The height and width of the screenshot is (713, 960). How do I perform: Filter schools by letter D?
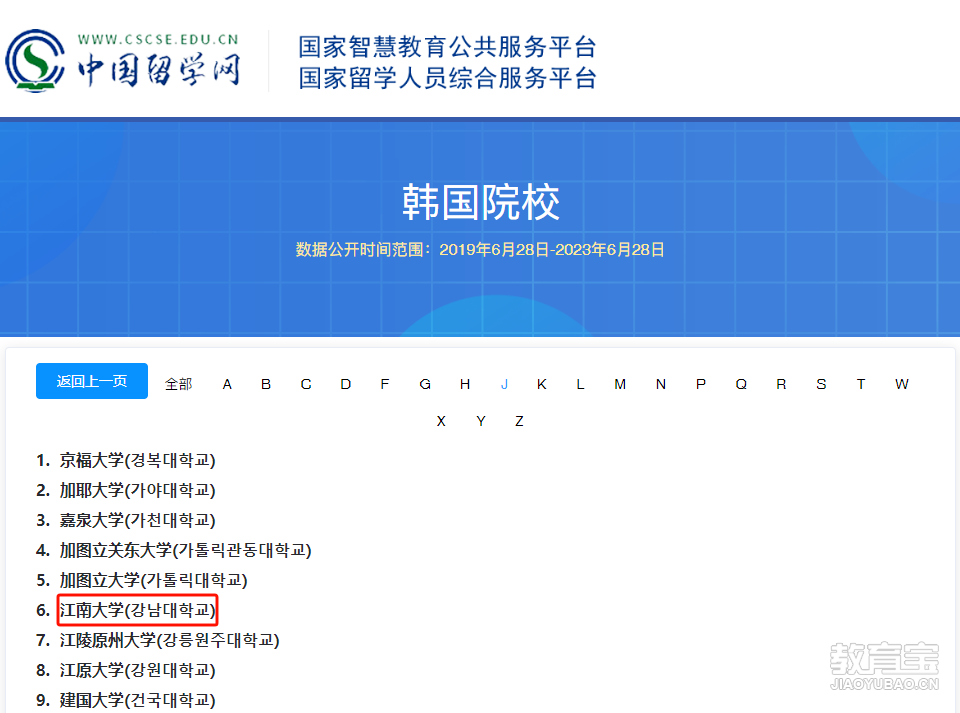(346, 384)
